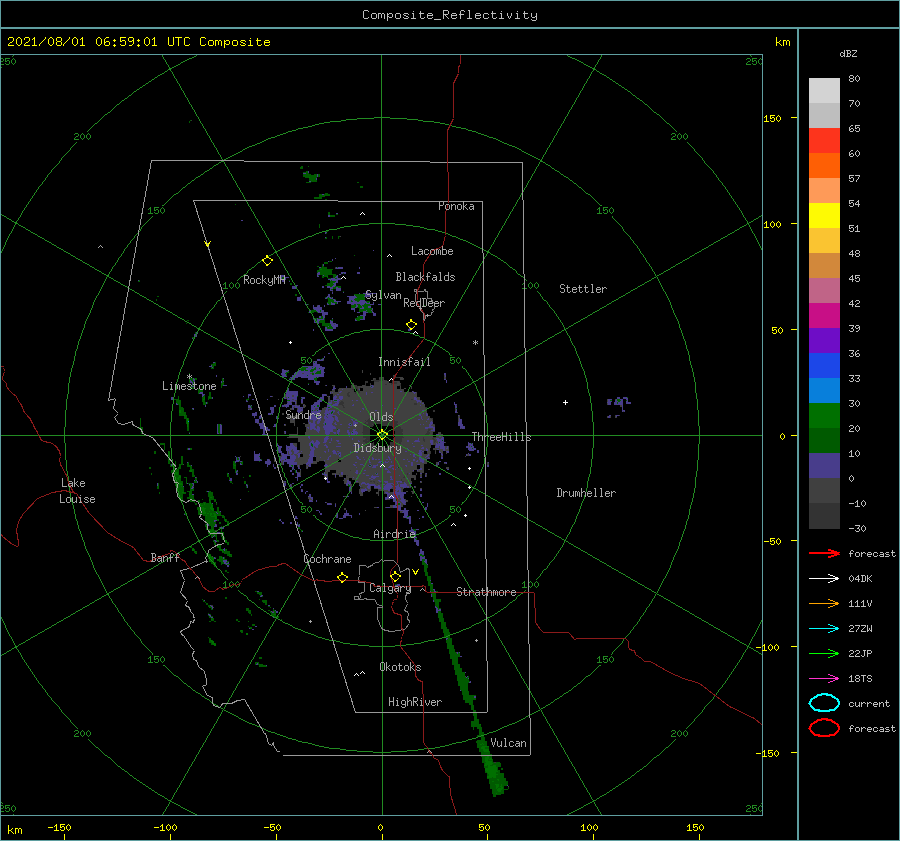Click the white cross marker west of Drumheller
Image resolution: width=900 pixels, height=841 pixels.
click(x=565, y=402)
